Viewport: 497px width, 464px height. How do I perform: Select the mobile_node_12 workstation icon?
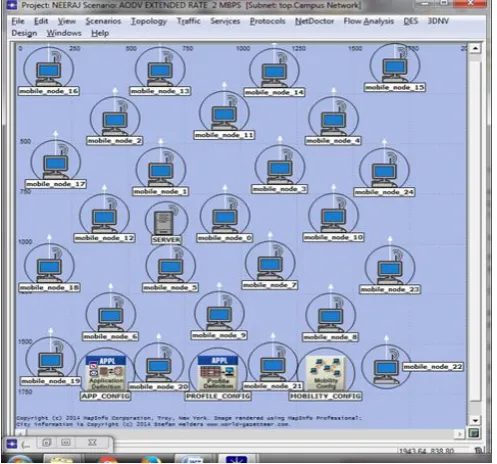point(104,220)
